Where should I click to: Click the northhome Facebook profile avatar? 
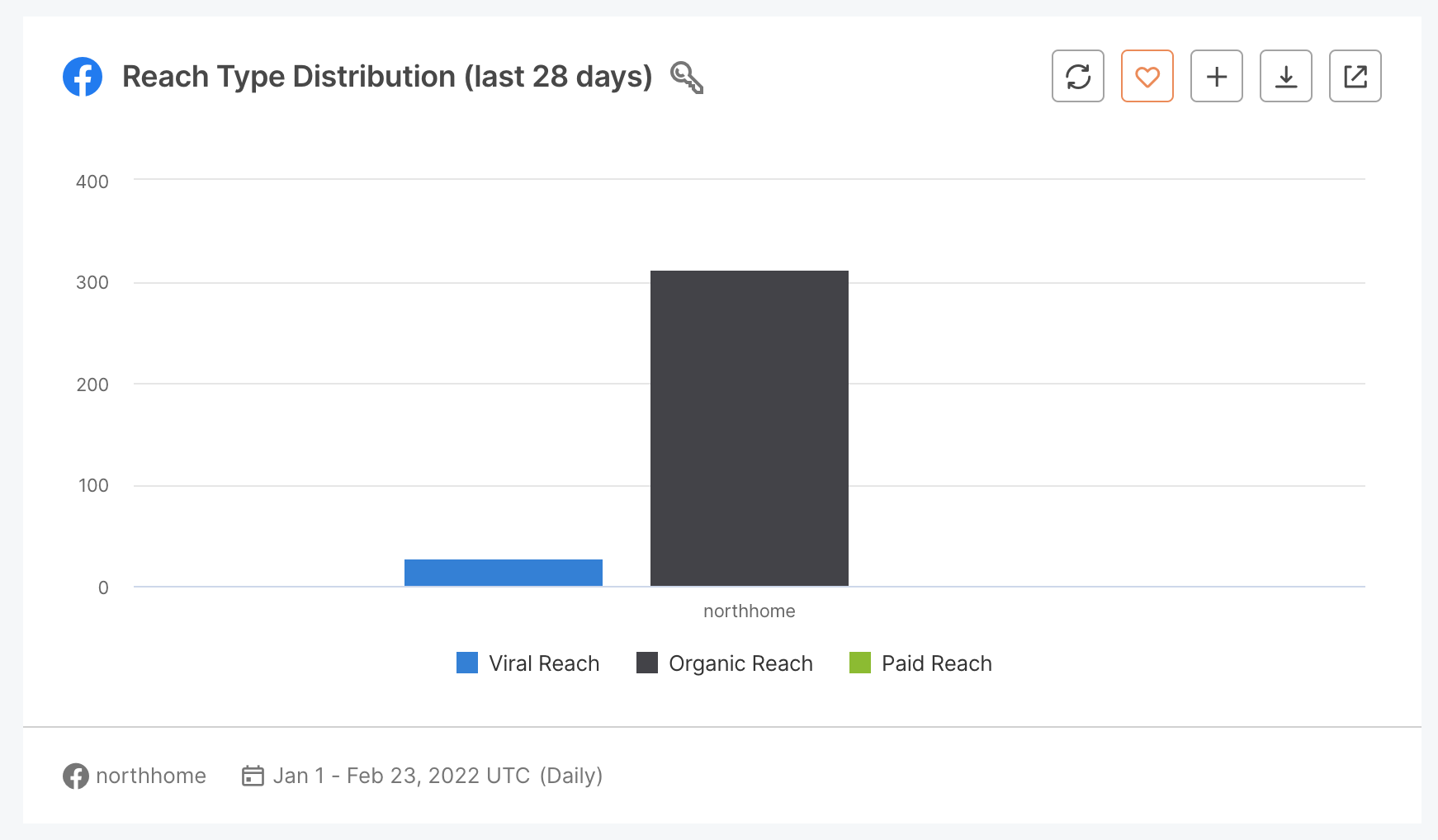[74, 776]
